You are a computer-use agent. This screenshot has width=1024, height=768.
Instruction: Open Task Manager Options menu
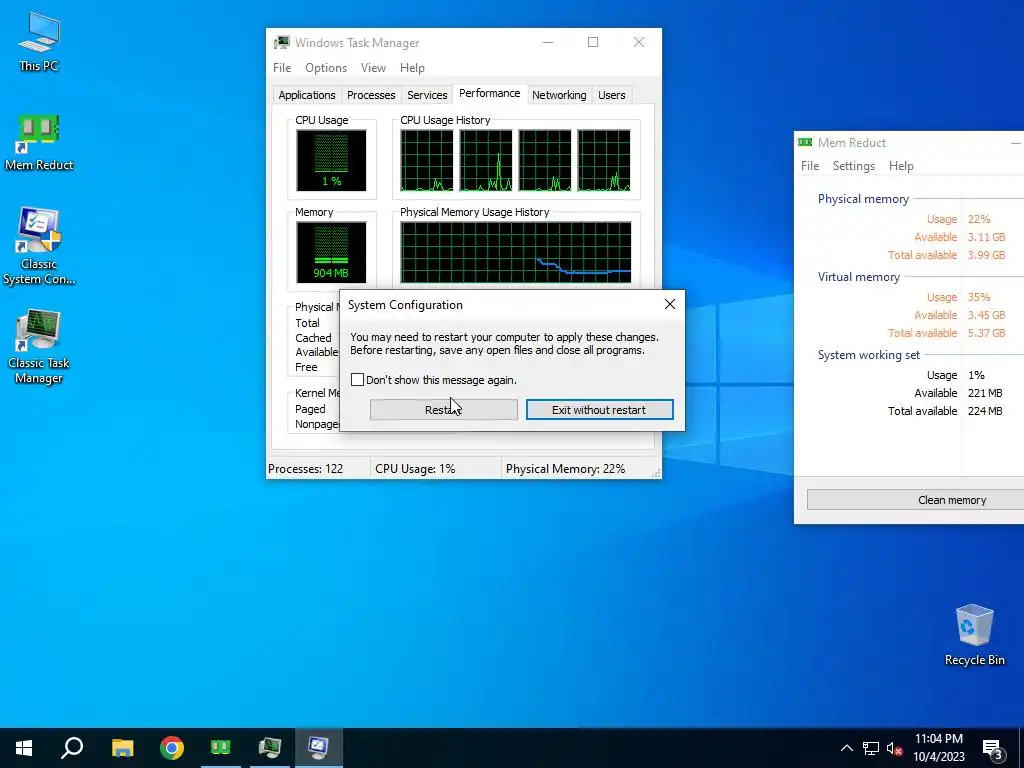(326, 68)
